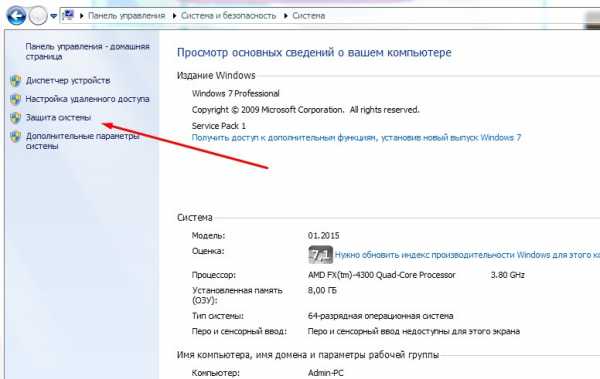
Task: Click the Установленная память (ОЗУ): label
Action: (x=237, y=295)
